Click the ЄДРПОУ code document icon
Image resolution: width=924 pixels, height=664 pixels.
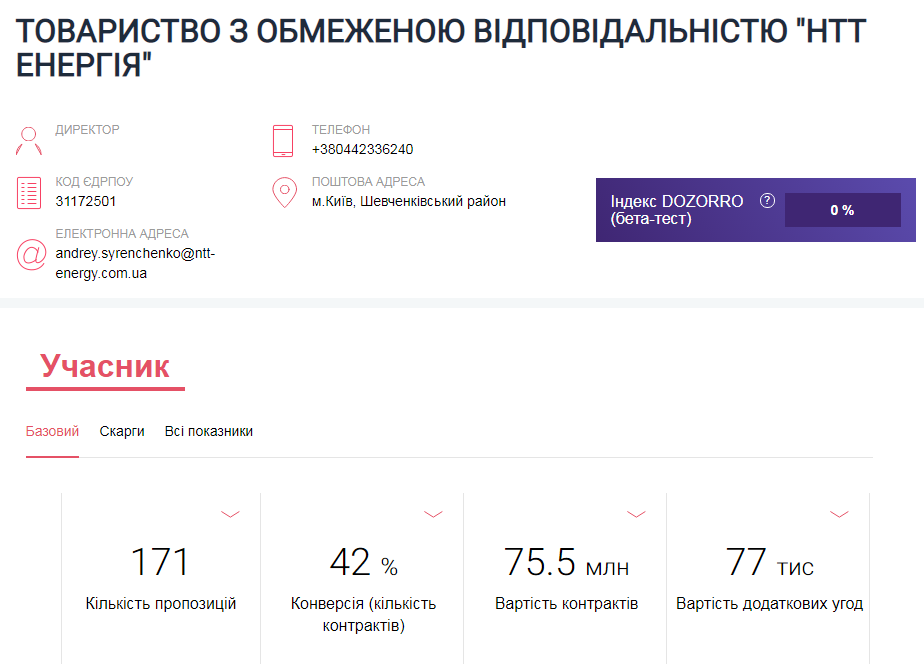click(x=29, y=192)
